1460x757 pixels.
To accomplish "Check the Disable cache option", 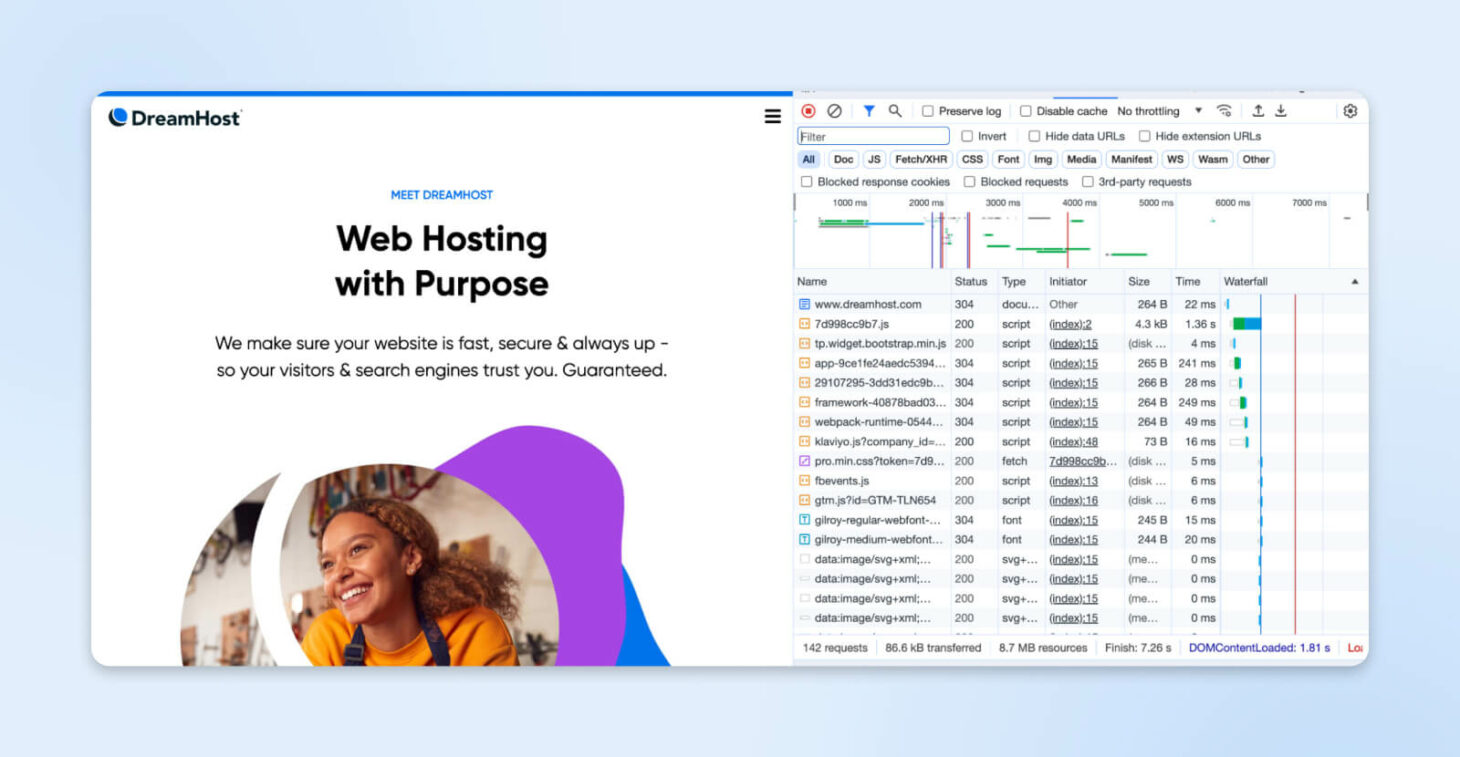I will [x=1025, y=111].
